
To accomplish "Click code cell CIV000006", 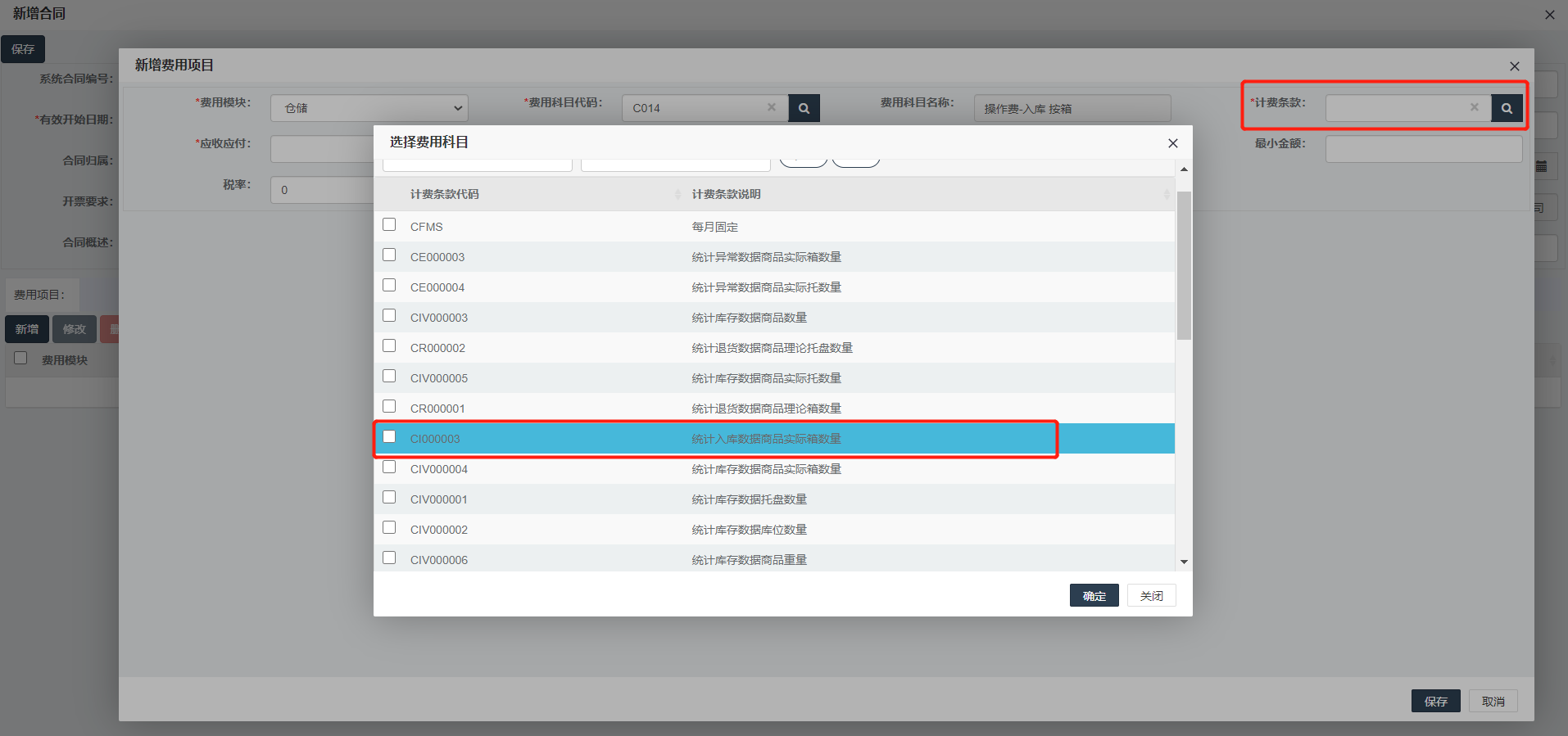I will pyautogui.click(x=439, y=560).
